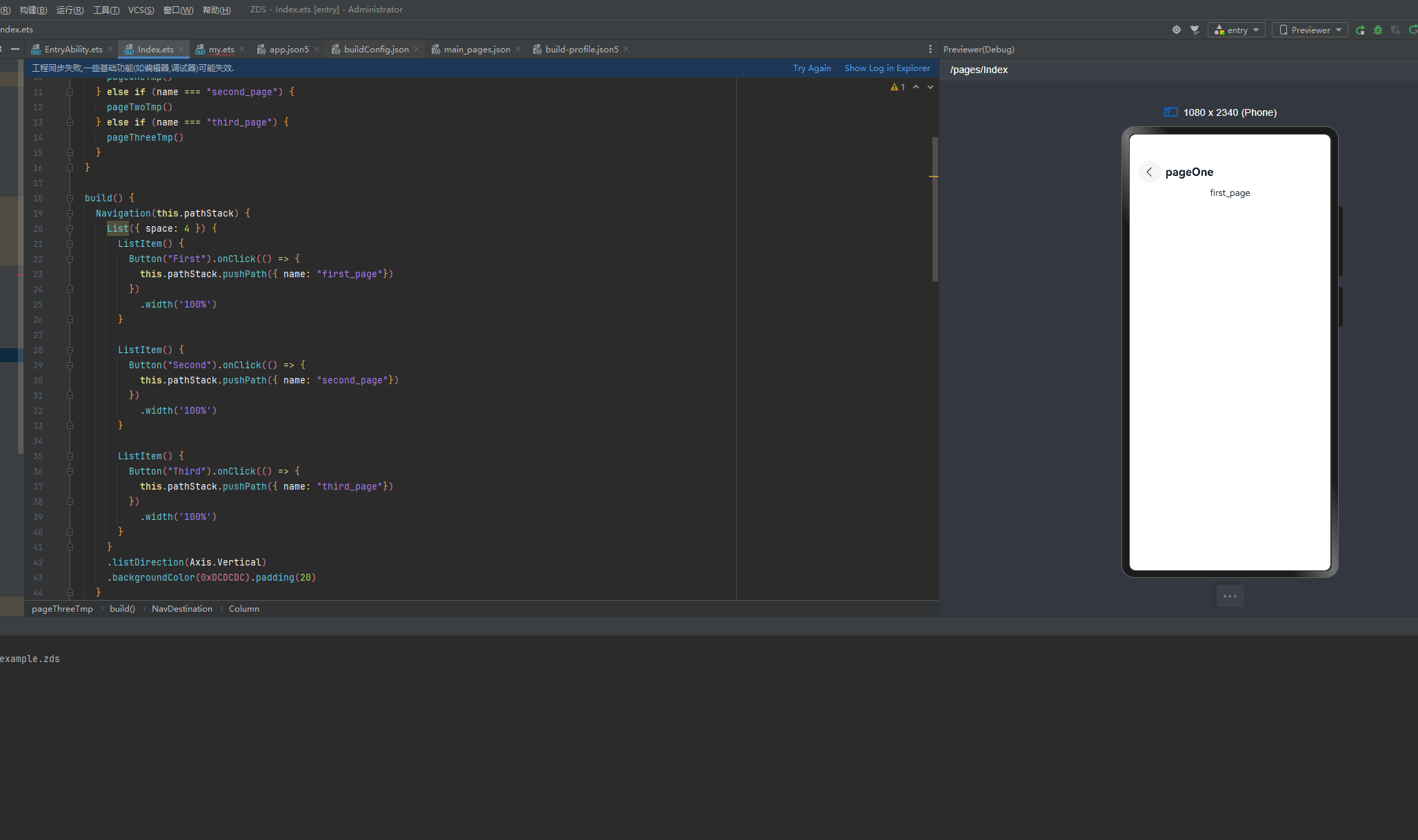Open the previewer three-dots more options

click(1230, 596)
